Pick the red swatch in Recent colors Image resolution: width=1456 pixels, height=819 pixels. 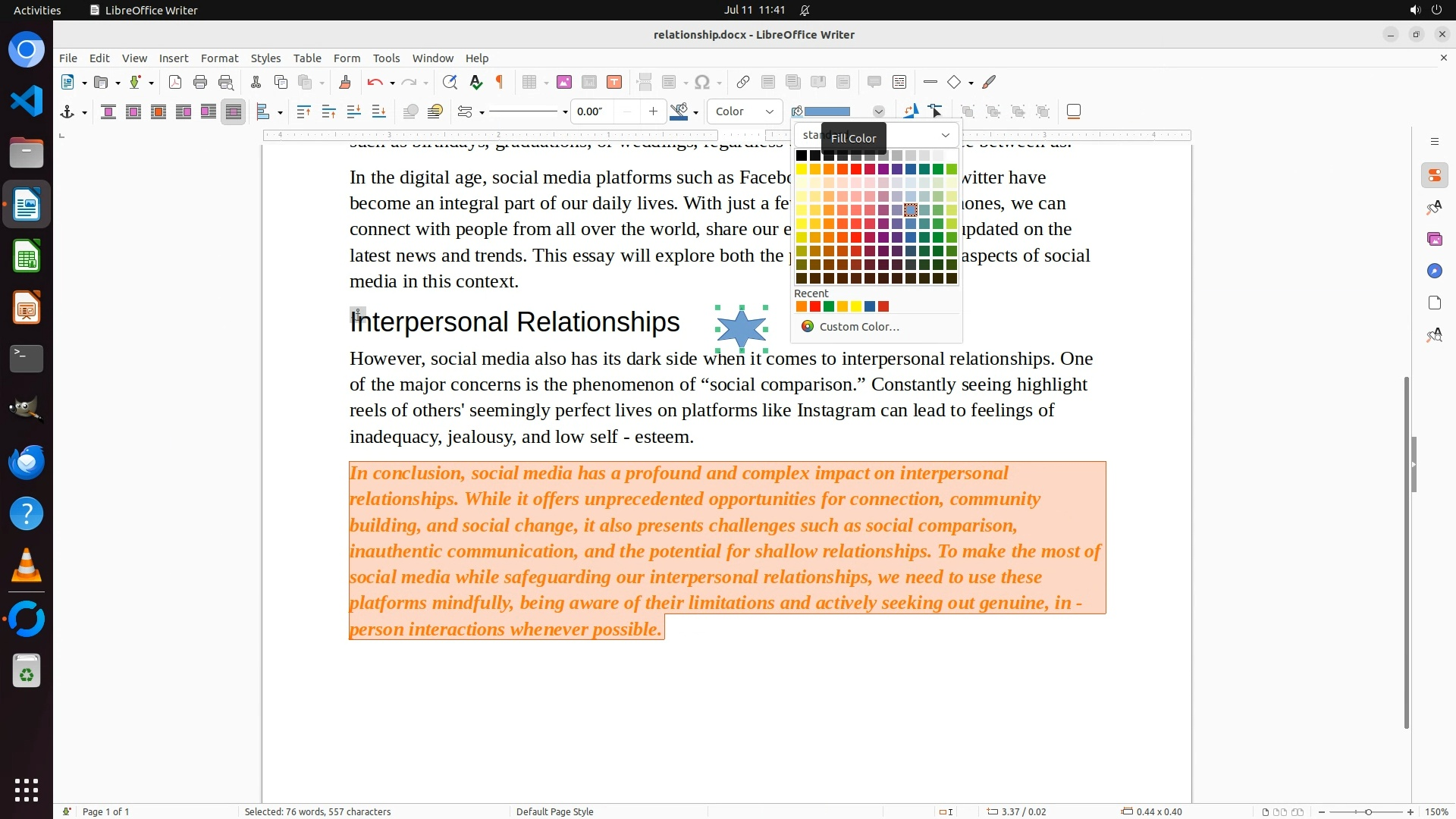815,306
